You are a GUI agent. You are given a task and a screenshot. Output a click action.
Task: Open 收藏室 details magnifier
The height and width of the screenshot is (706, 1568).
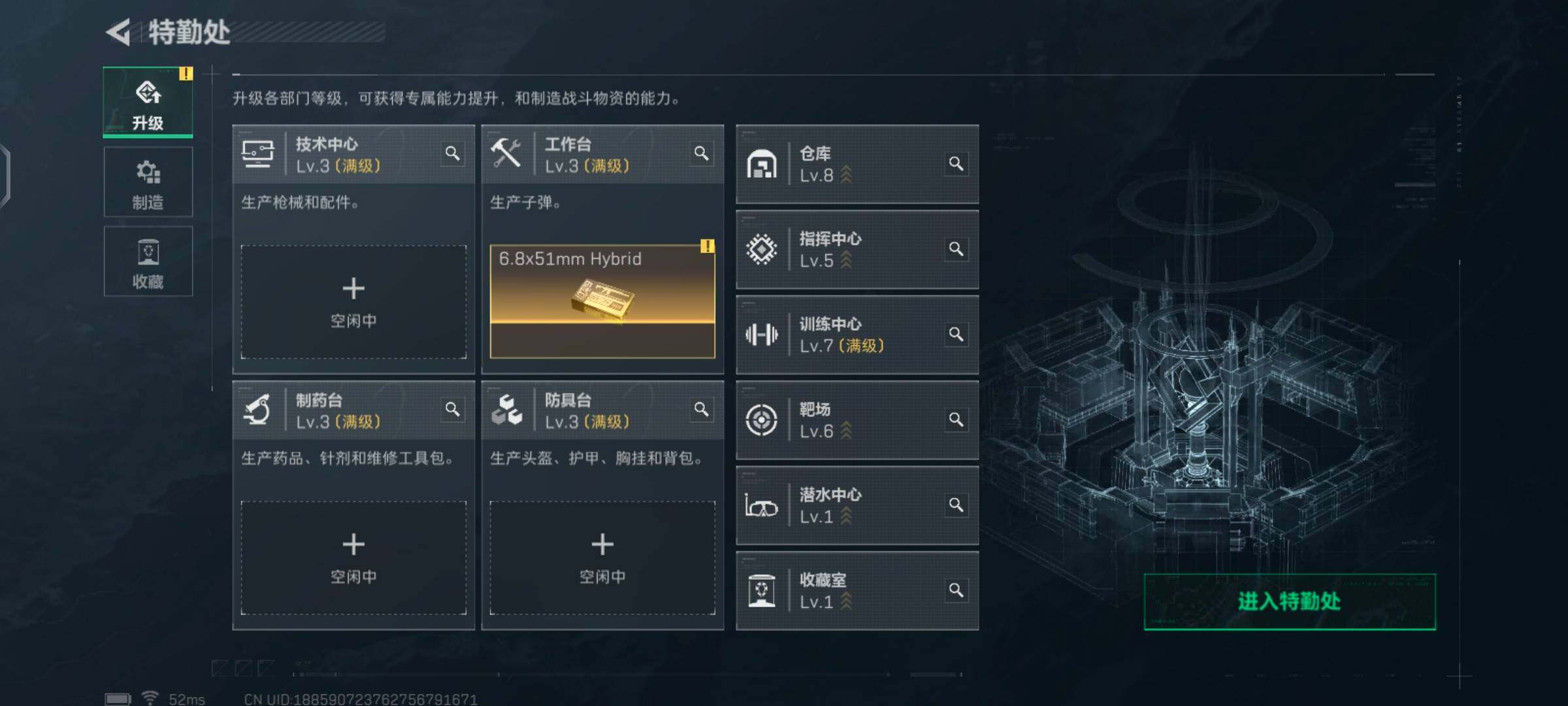pos(956,590)
